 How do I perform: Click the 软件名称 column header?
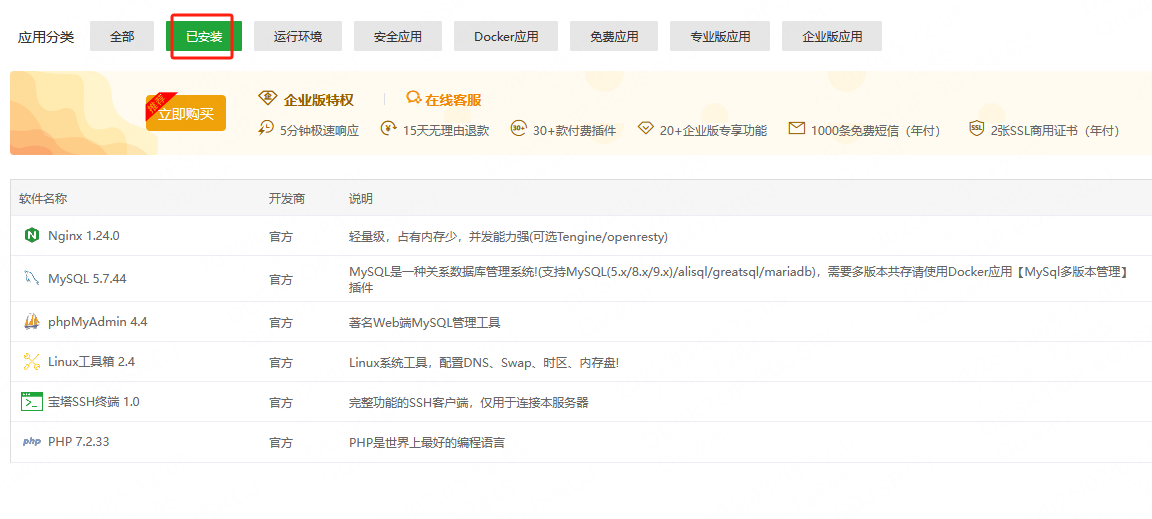pyautogui.click(x=43, y=198)
